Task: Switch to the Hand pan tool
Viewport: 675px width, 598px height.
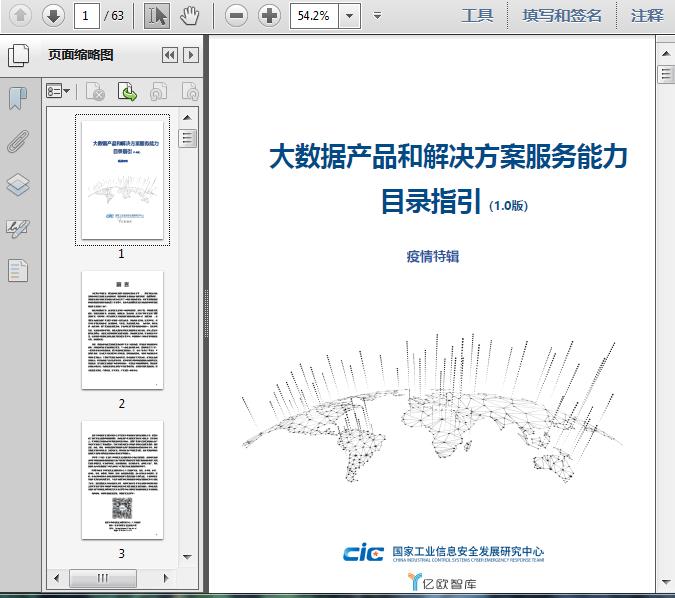Action: 190,15
